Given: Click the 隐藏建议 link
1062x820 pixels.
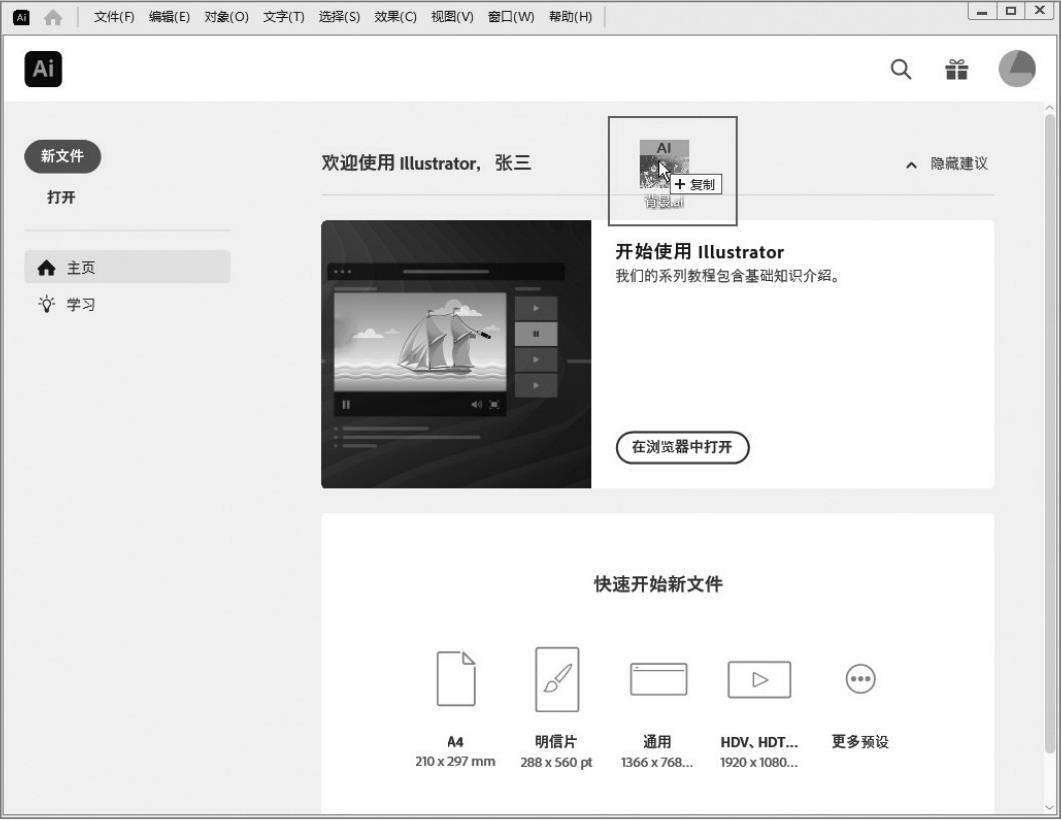Looking at the screenshot, I should click(x=958, y=164).
